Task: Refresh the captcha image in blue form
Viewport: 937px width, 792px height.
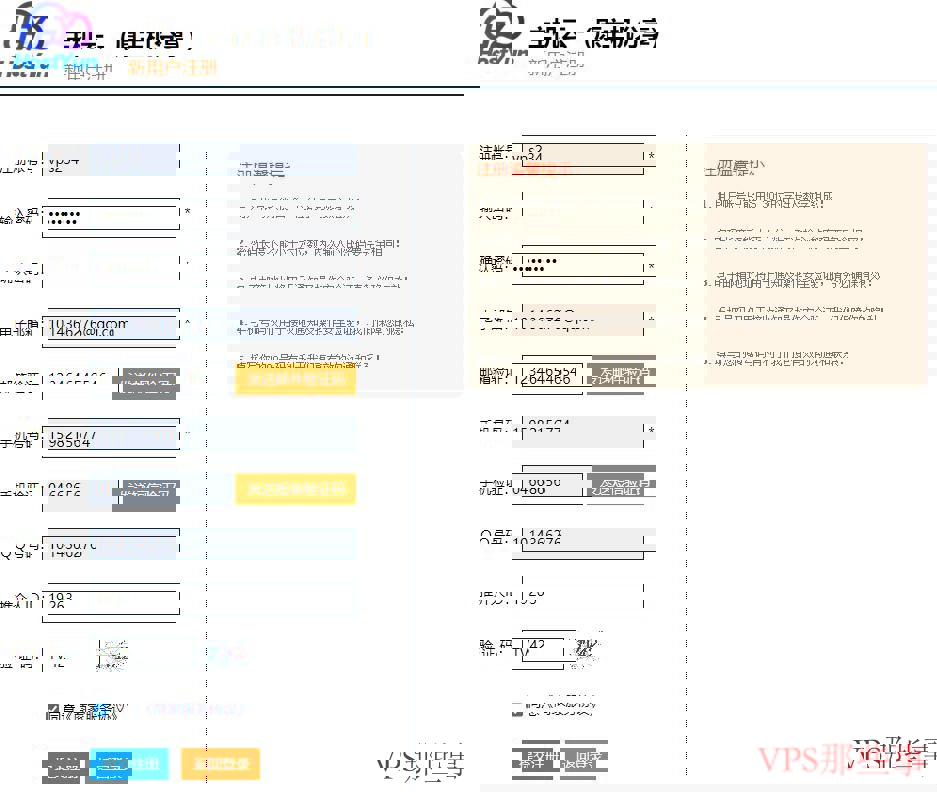Action: click(x=112, y=656)
